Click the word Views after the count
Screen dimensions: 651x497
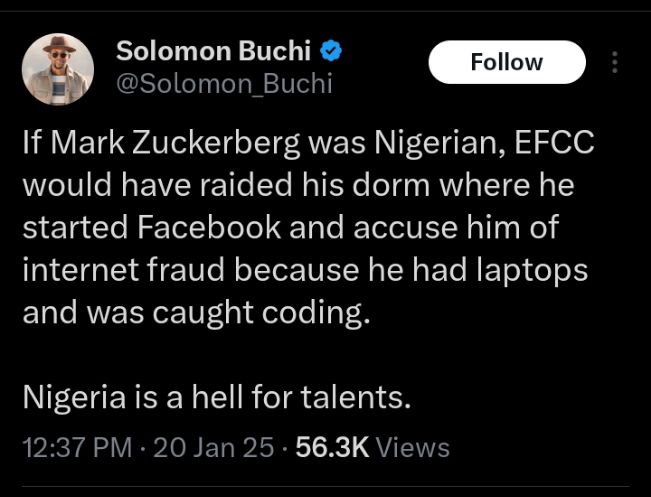[413, 447]
